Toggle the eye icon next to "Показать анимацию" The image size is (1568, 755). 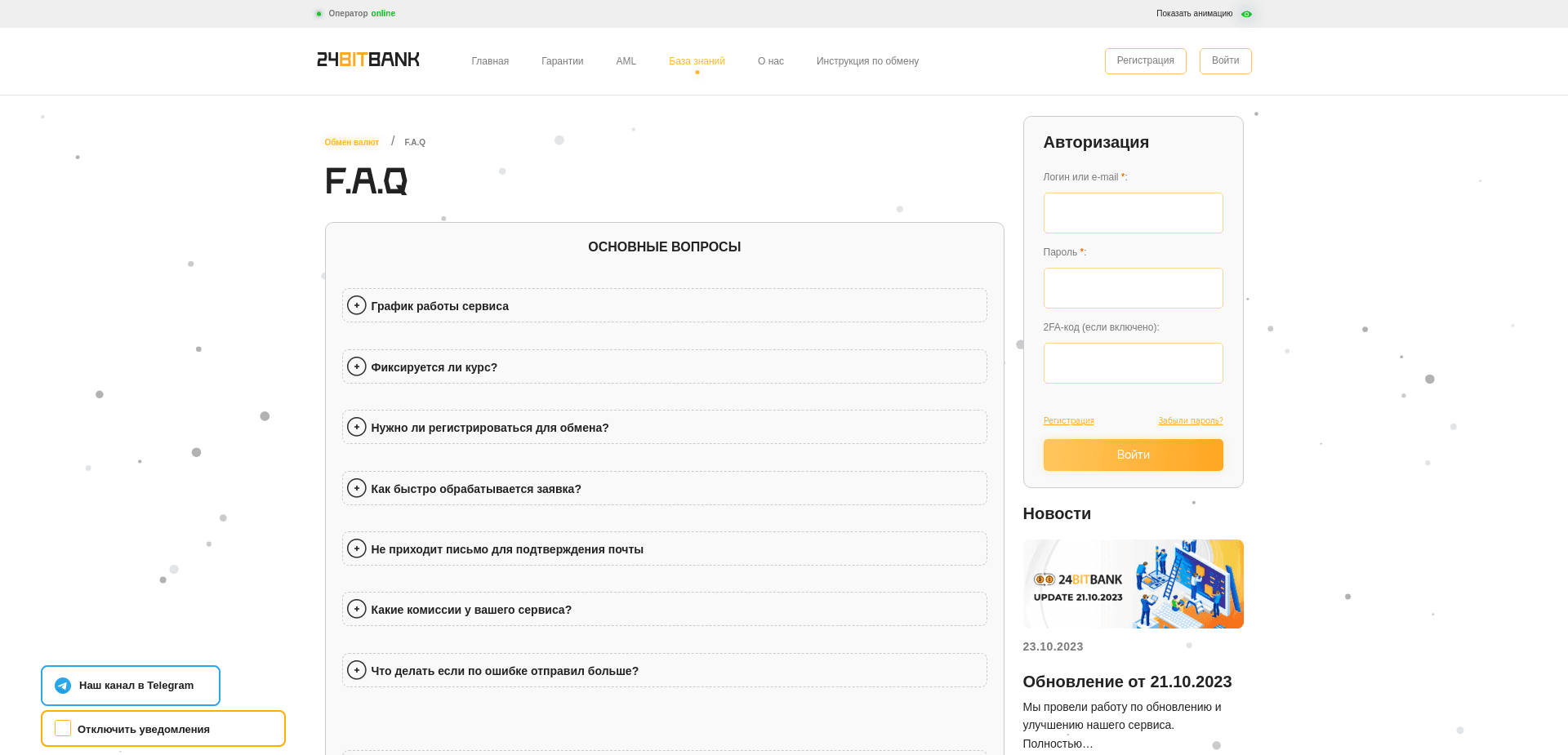click(x=1246, y=14)
